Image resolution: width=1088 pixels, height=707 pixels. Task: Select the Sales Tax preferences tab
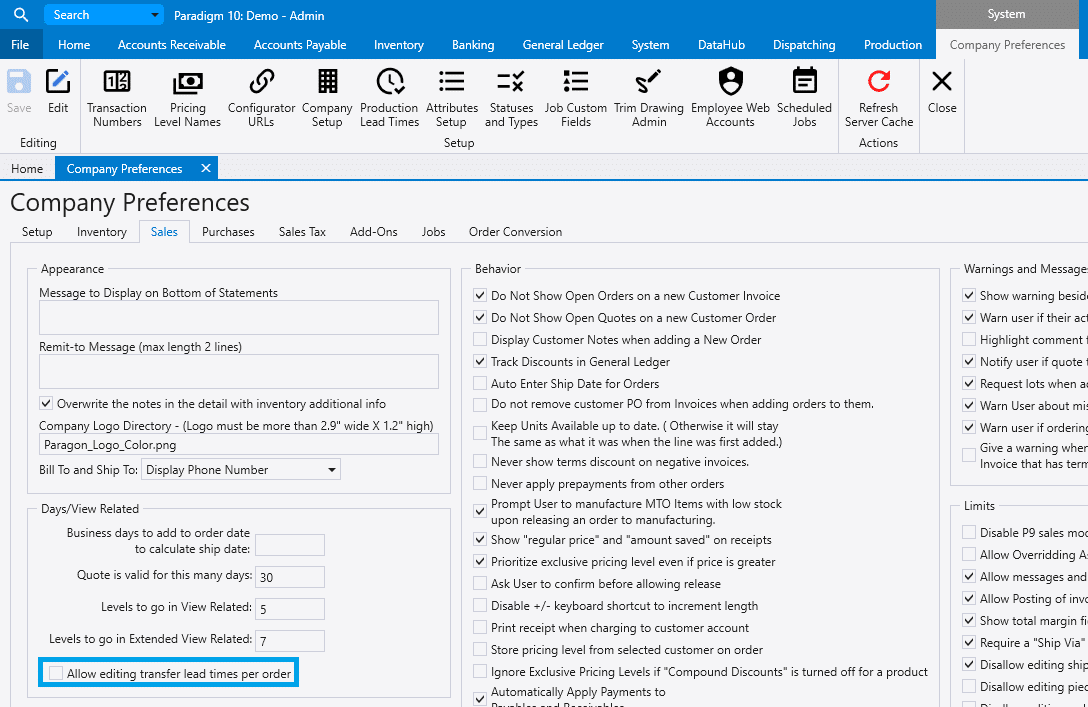302,232
